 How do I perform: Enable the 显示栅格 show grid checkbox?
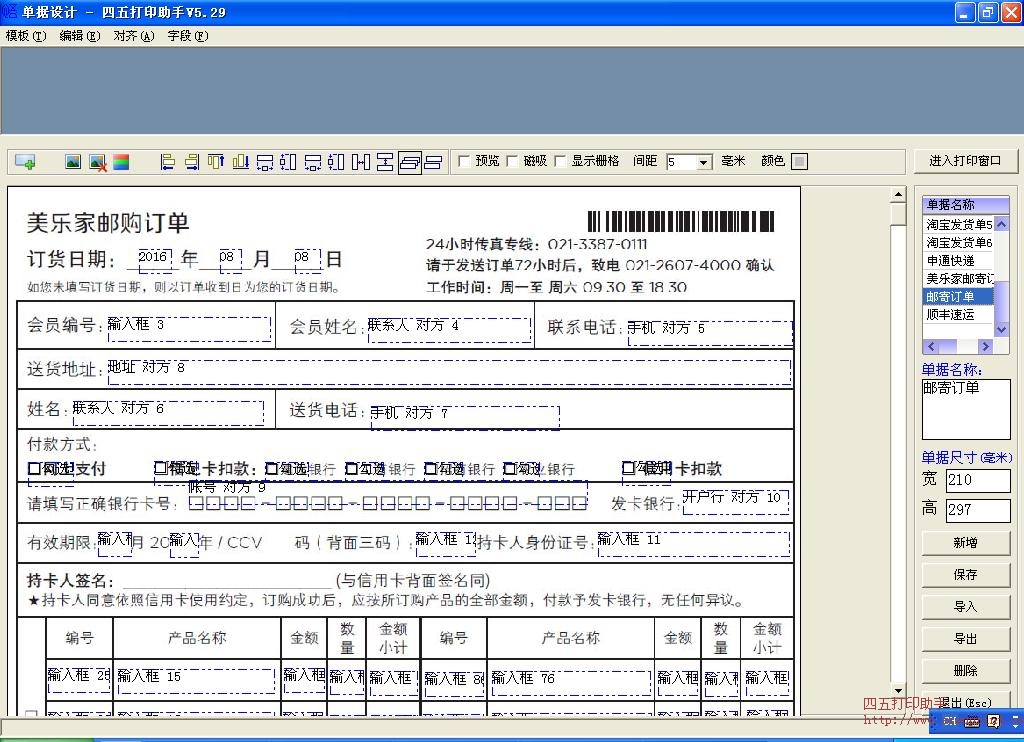559,161
